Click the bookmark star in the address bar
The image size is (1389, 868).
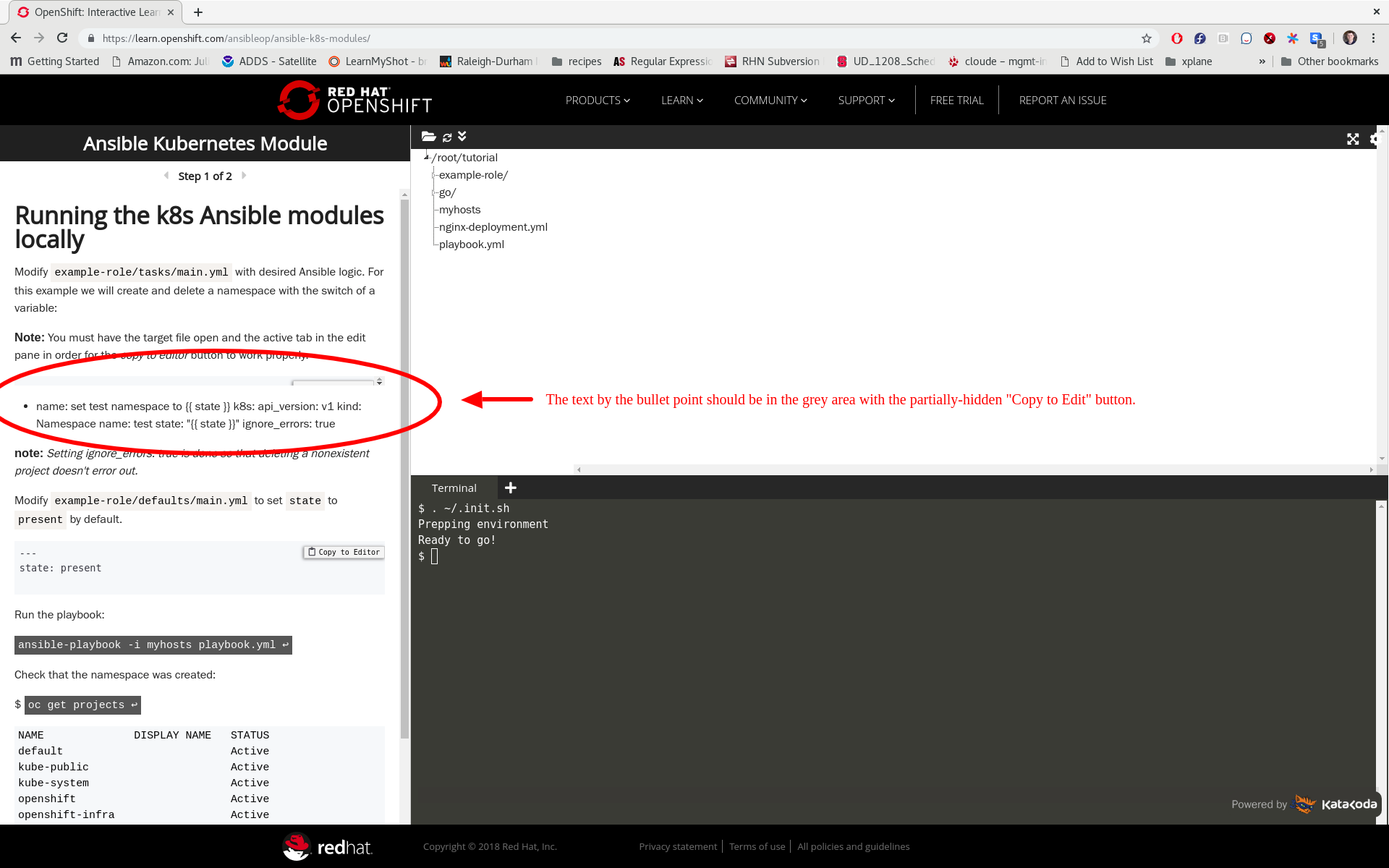(x=1146, y=38)
